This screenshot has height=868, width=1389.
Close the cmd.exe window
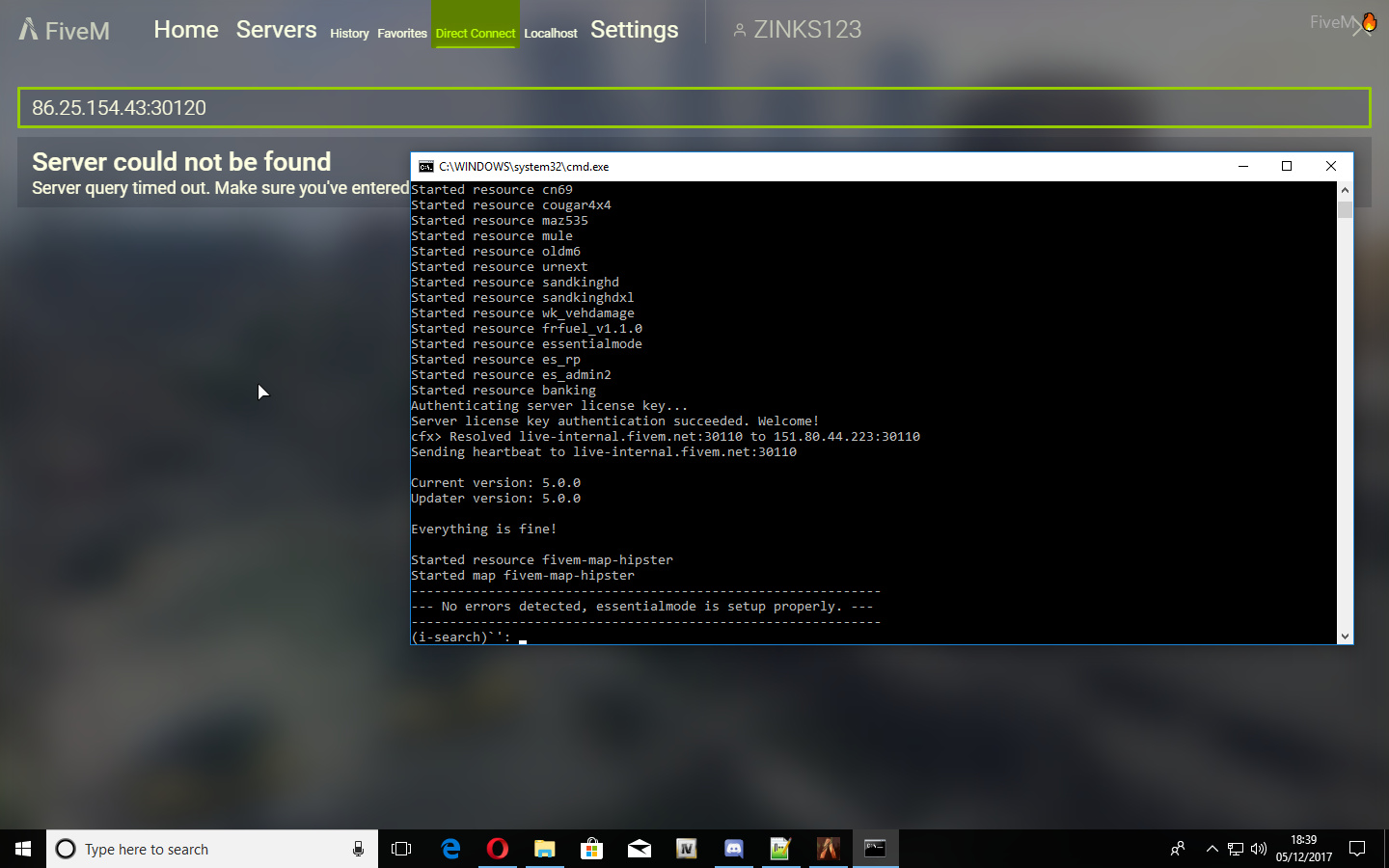click(x=1331, y=166)
